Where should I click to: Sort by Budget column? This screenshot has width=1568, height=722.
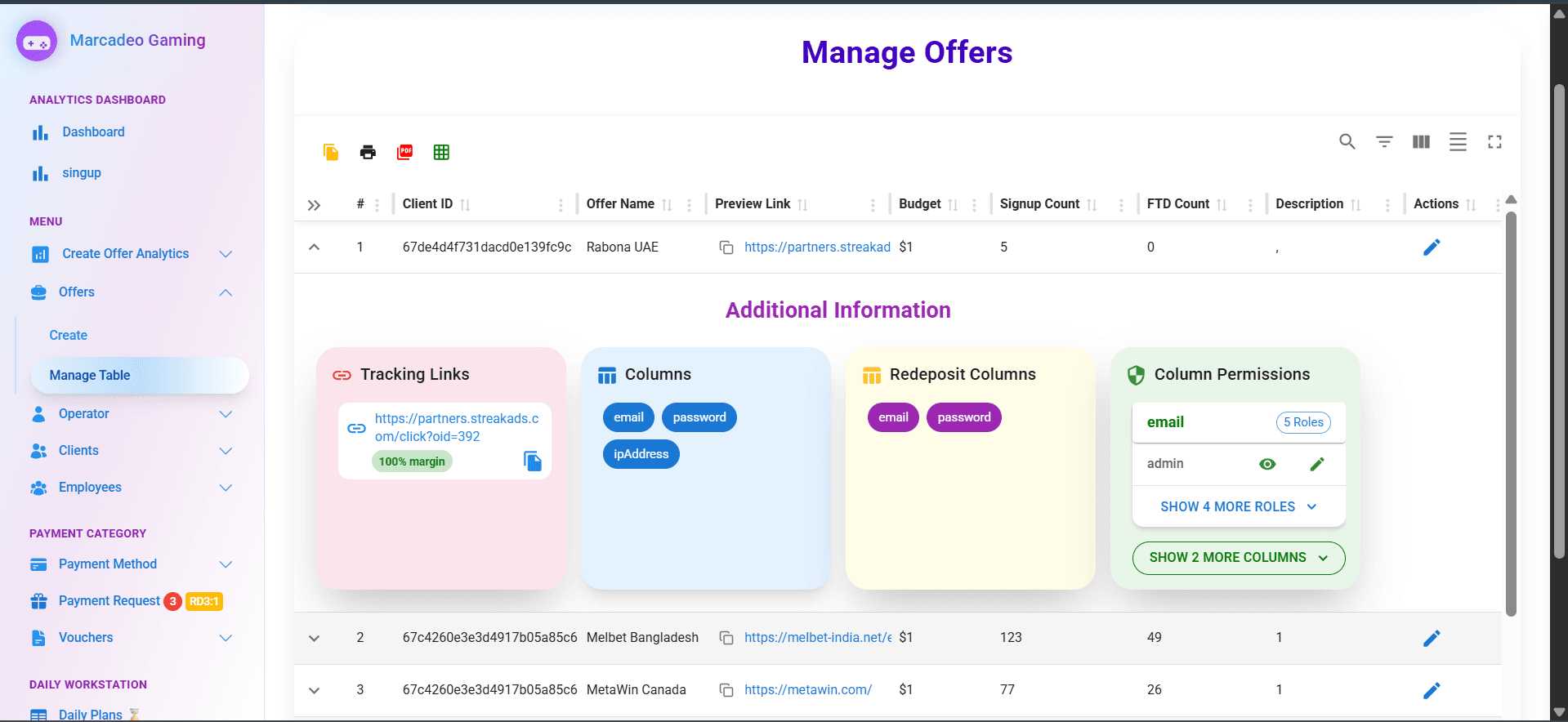point(953,204)
